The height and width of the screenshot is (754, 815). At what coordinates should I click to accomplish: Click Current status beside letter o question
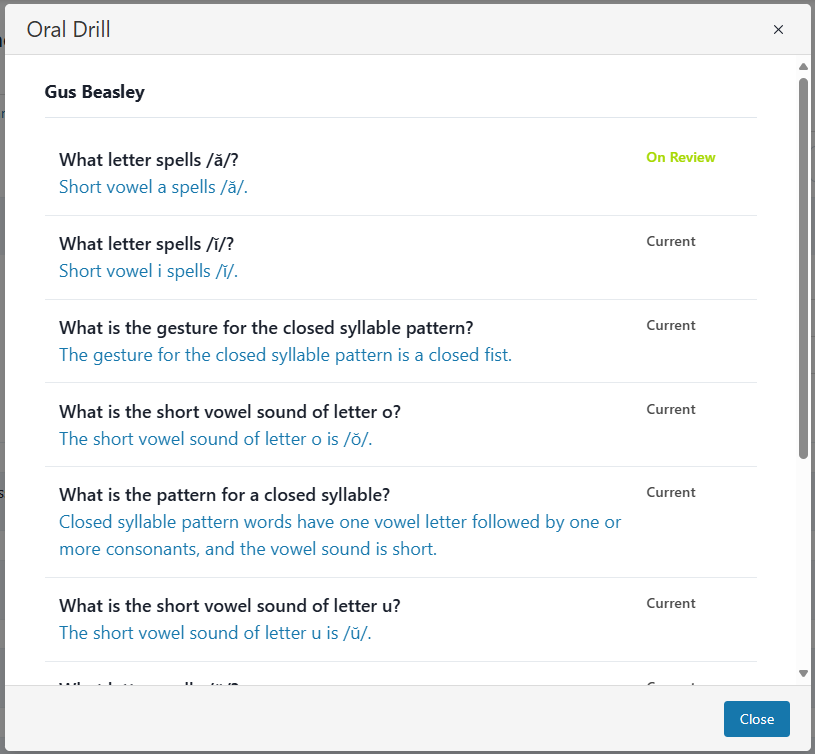pyautogui.click(x=670, y=409)
